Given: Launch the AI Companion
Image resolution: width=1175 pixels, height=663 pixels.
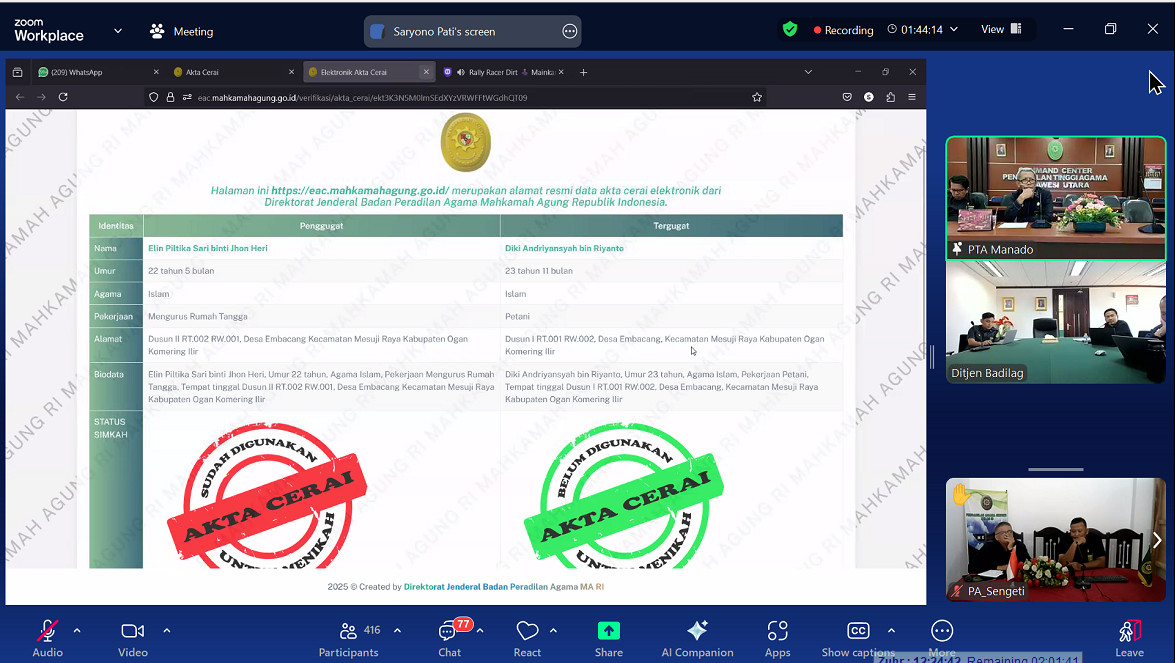Looking at the screenshot, I should point(697,638).
